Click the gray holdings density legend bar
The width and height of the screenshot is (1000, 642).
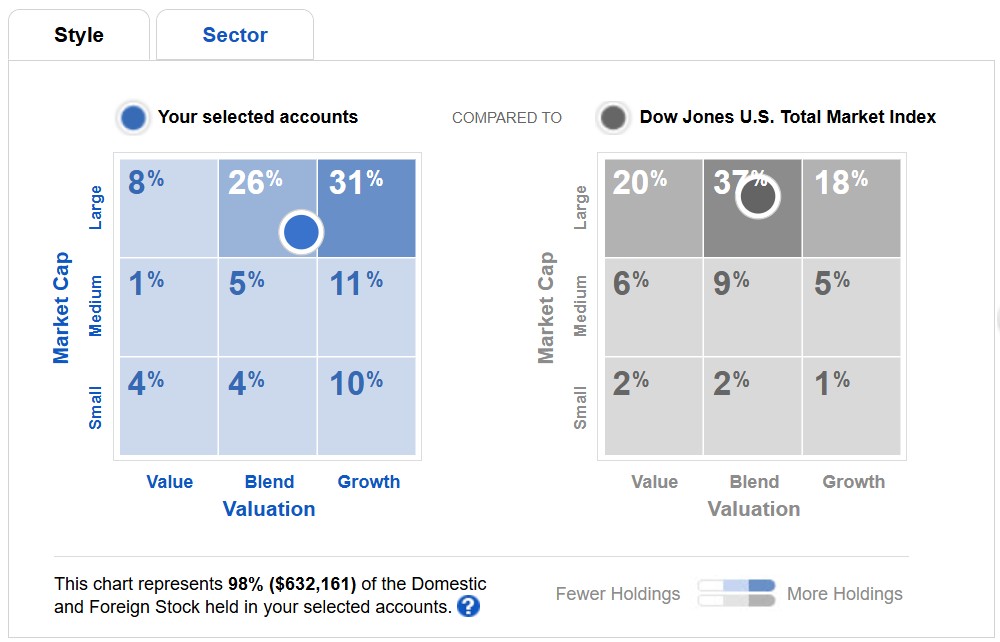[x=736, y=600]
